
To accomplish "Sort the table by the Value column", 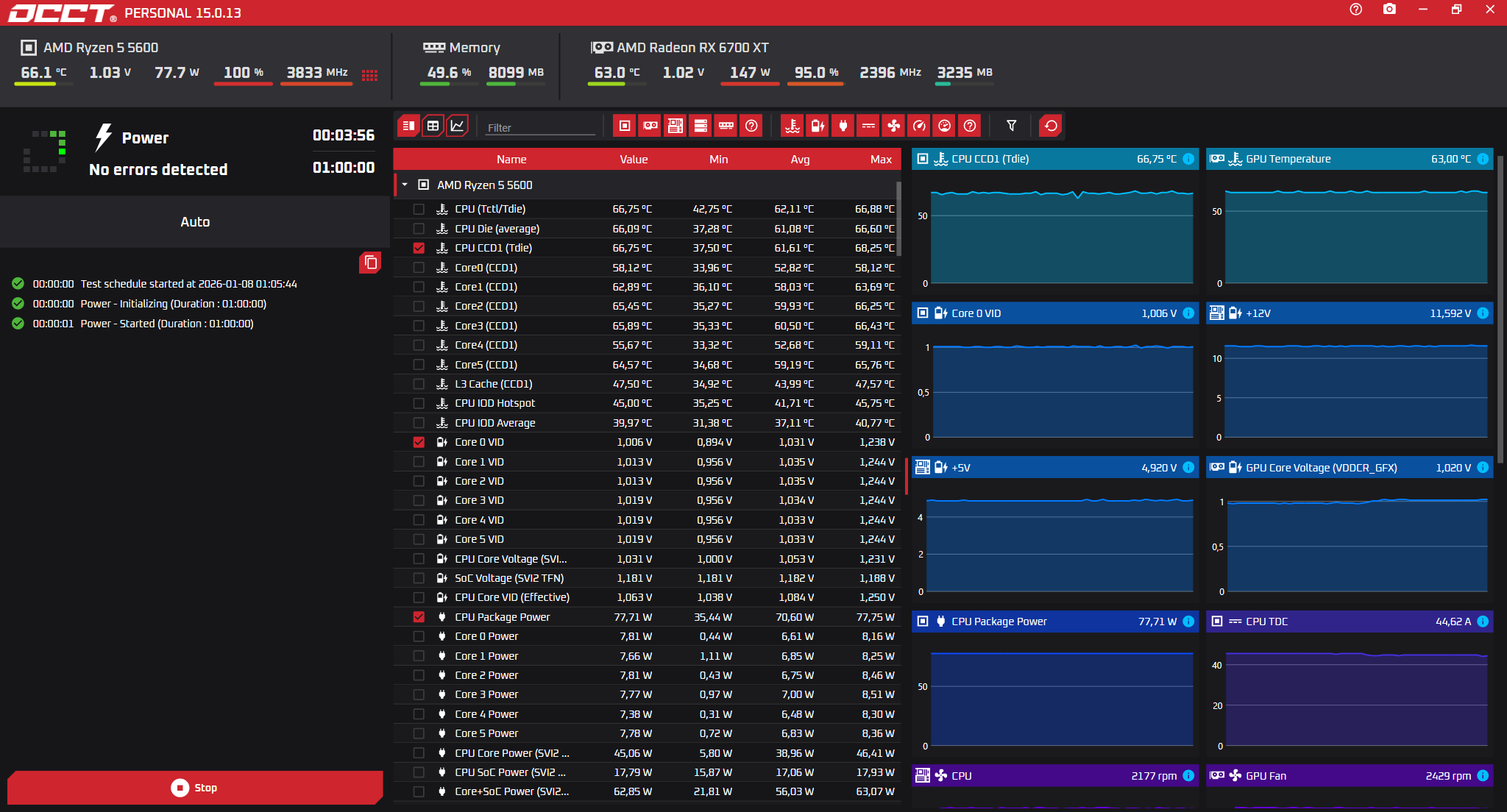I will pyautogui.click(x=634, y=160).
